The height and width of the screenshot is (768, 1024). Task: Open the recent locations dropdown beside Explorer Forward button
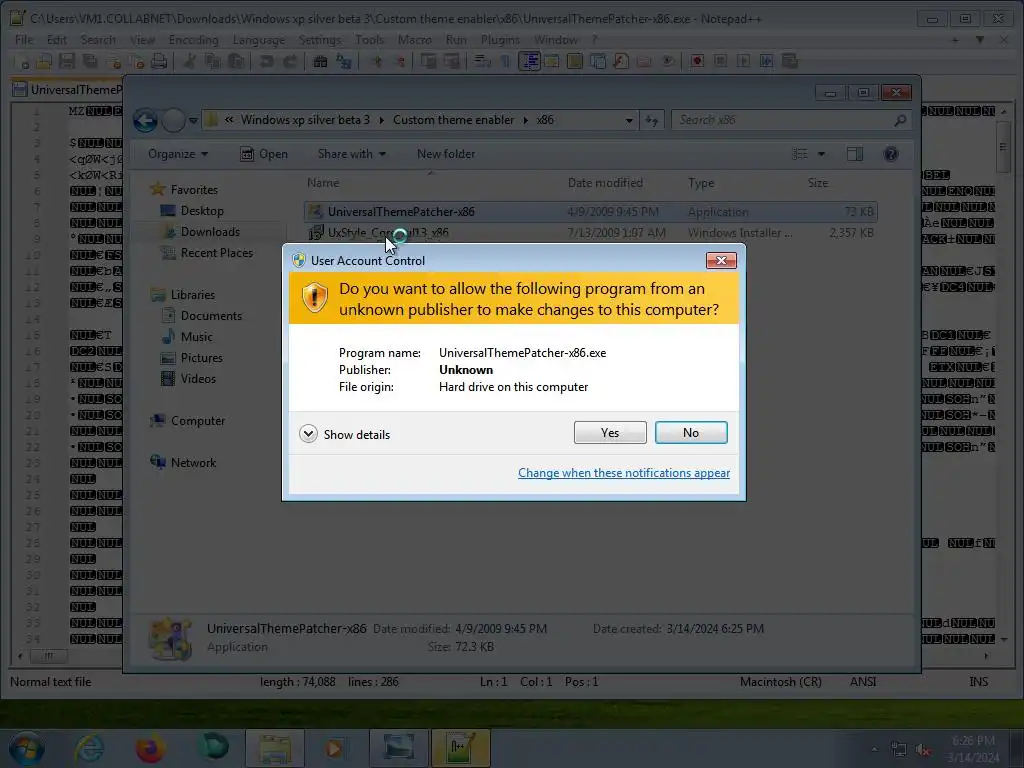(193, 121)
